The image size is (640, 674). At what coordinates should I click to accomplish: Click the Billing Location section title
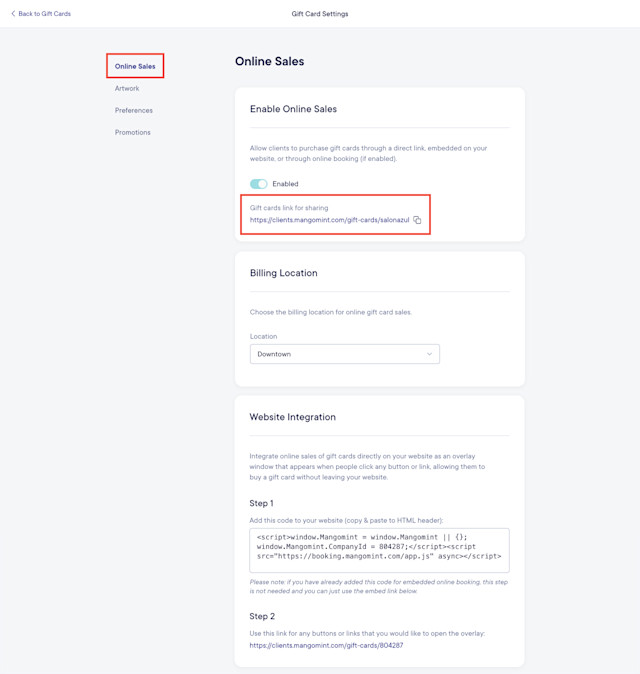click(284, 273)
